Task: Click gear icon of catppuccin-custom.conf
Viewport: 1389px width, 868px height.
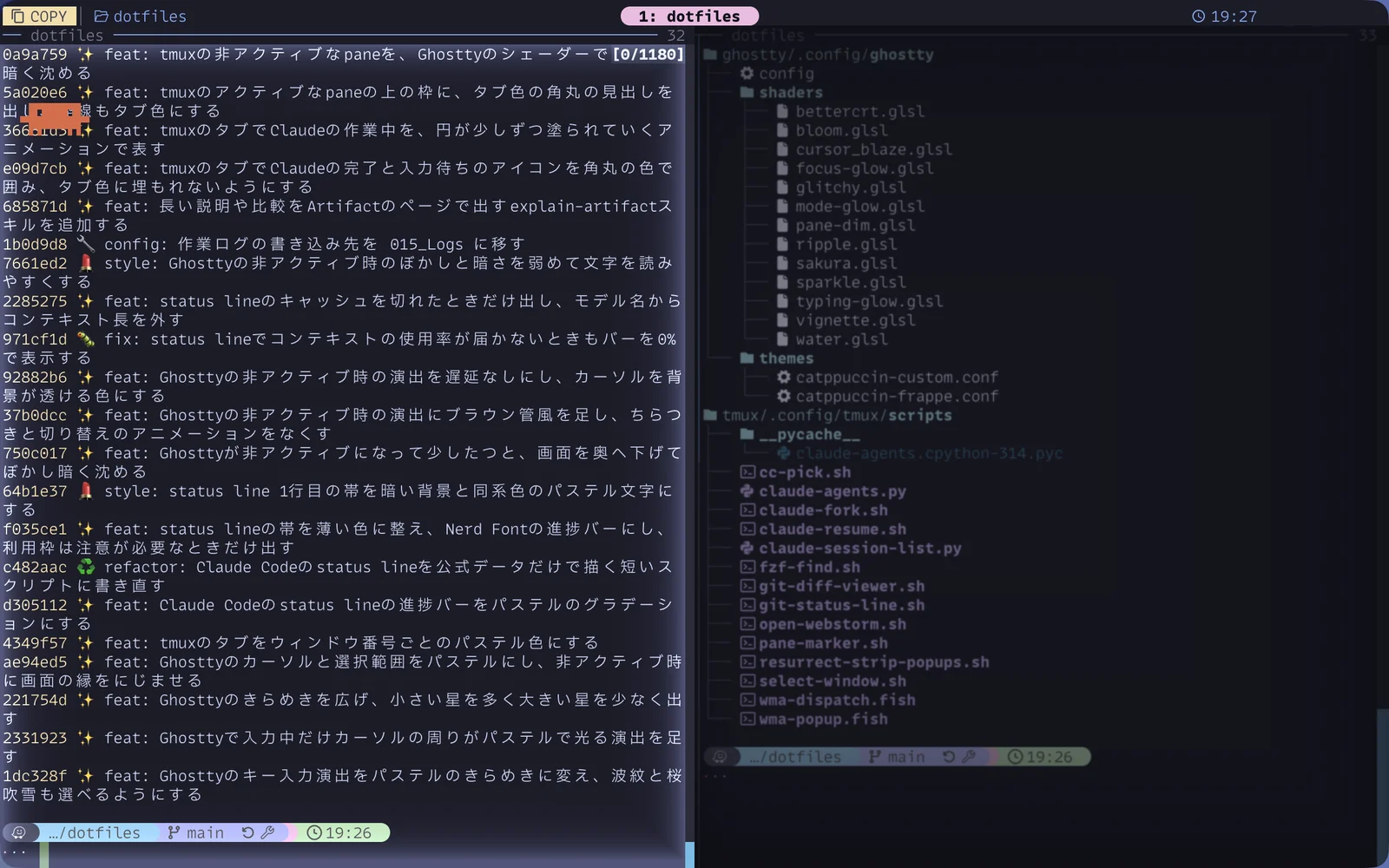Action: (783, 377)
